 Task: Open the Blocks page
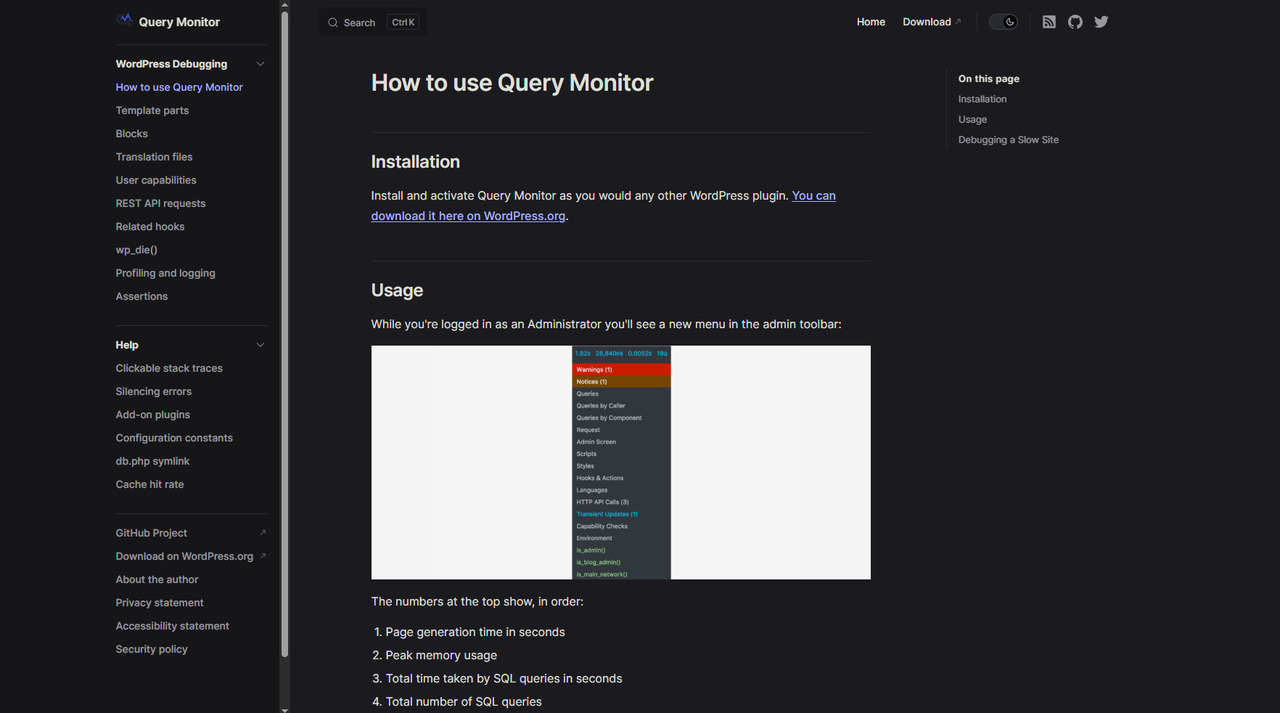point(132,134)
